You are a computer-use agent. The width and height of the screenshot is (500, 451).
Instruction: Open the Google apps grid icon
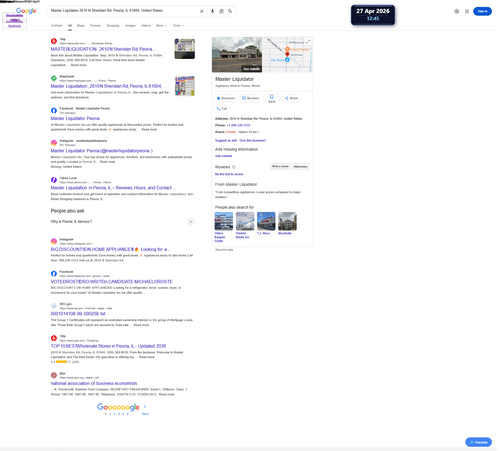467,11
